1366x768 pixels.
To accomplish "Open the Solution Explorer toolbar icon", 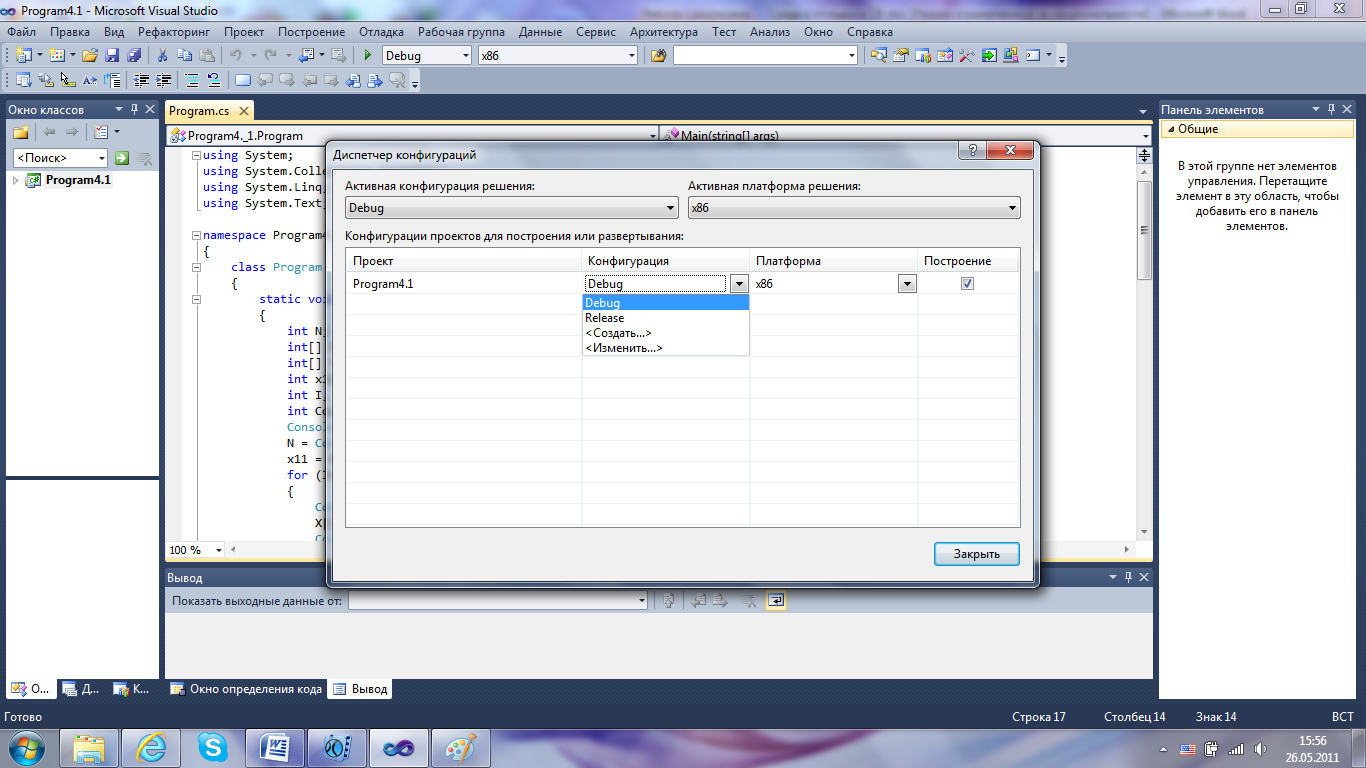I will [878, 55].
